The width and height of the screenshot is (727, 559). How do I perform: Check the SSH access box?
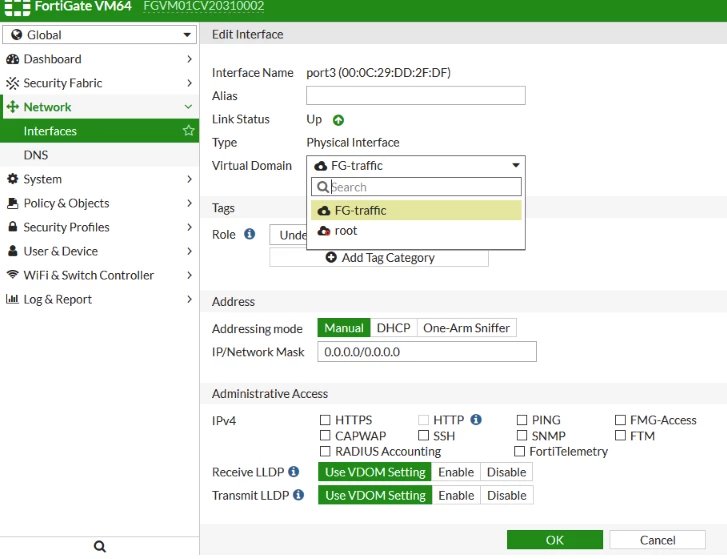pos(423,436)
